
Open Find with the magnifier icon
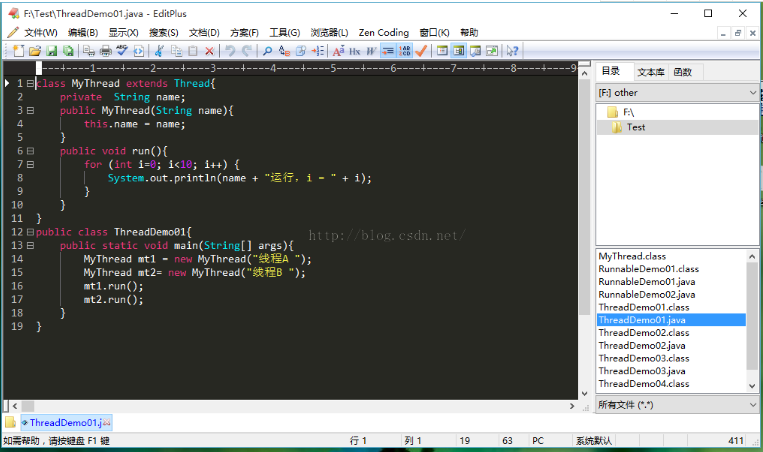(267, 50)
